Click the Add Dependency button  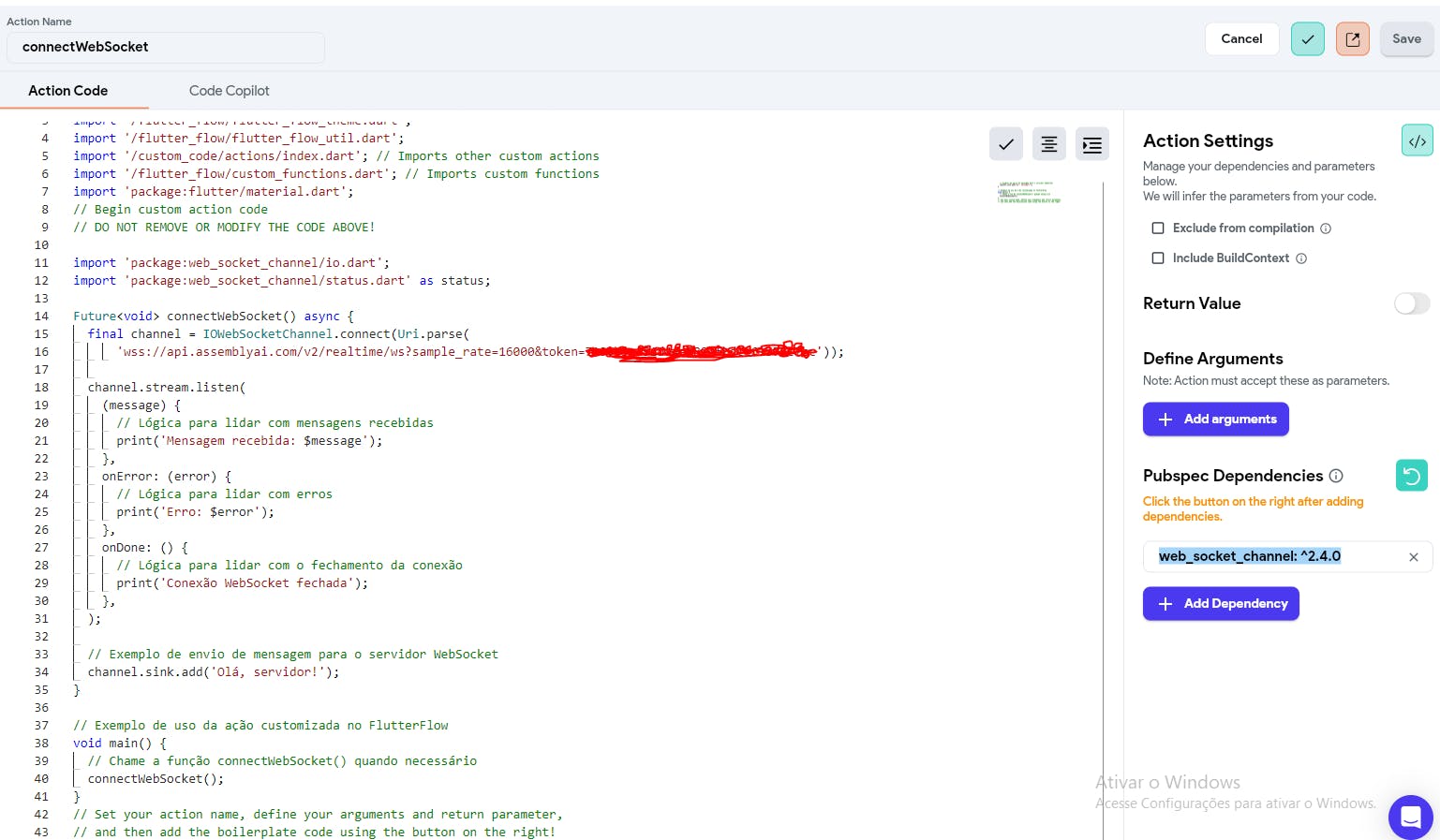coord(1221,604)
